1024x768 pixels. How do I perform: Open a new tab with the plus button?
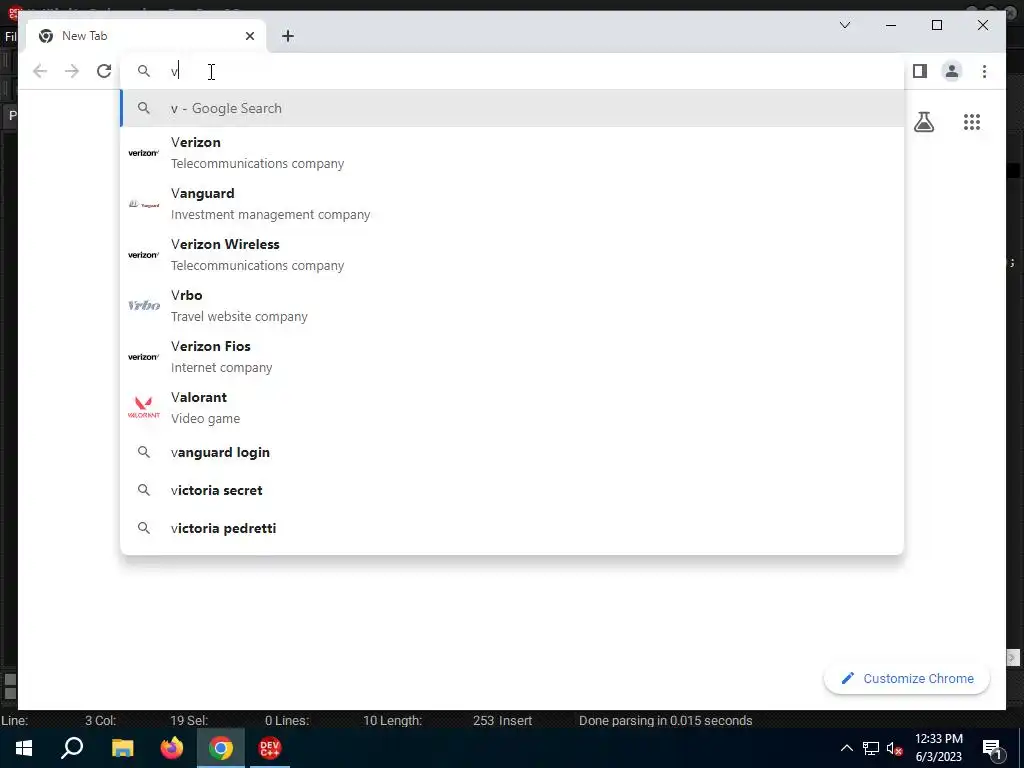pos(287,36)
